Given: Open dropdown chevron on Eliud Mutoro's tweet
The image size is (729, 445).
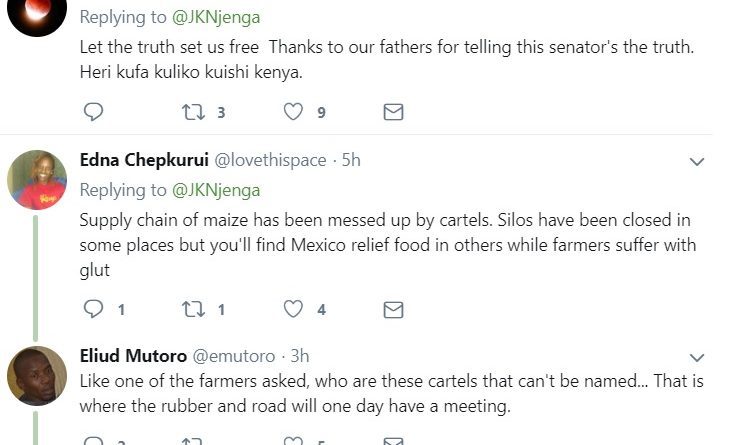Looking at the screenshot, I should pyautogui.click(x=696, y=358).
